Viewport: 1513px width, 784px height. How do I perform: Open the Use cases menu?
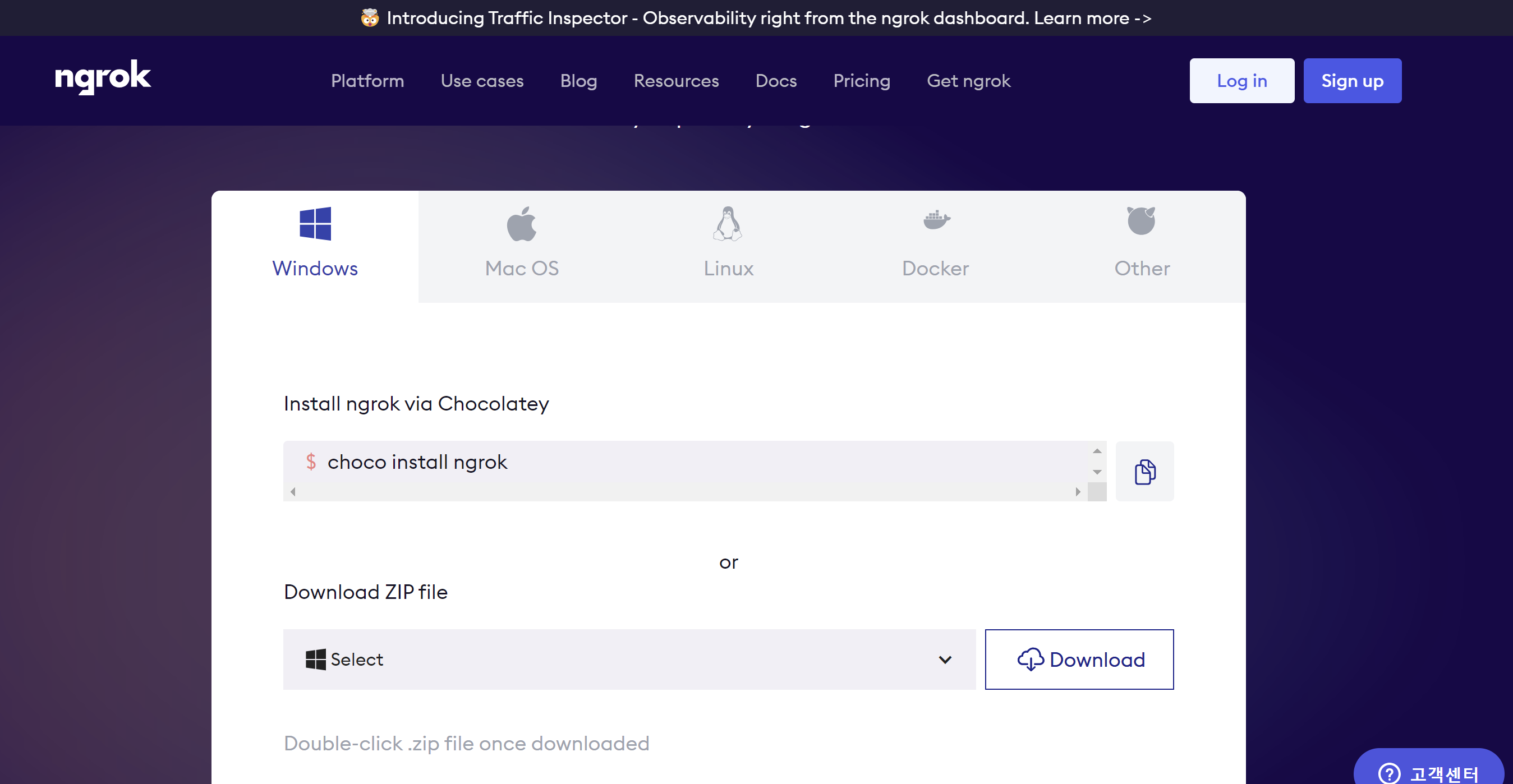(x=482, y=81)
